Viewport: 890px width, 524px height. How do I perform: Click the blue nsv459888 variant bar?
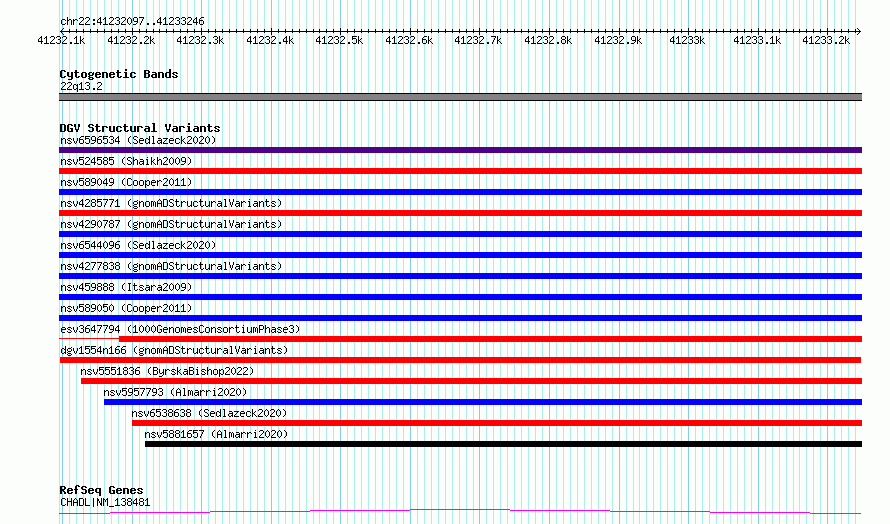[460, 297]
